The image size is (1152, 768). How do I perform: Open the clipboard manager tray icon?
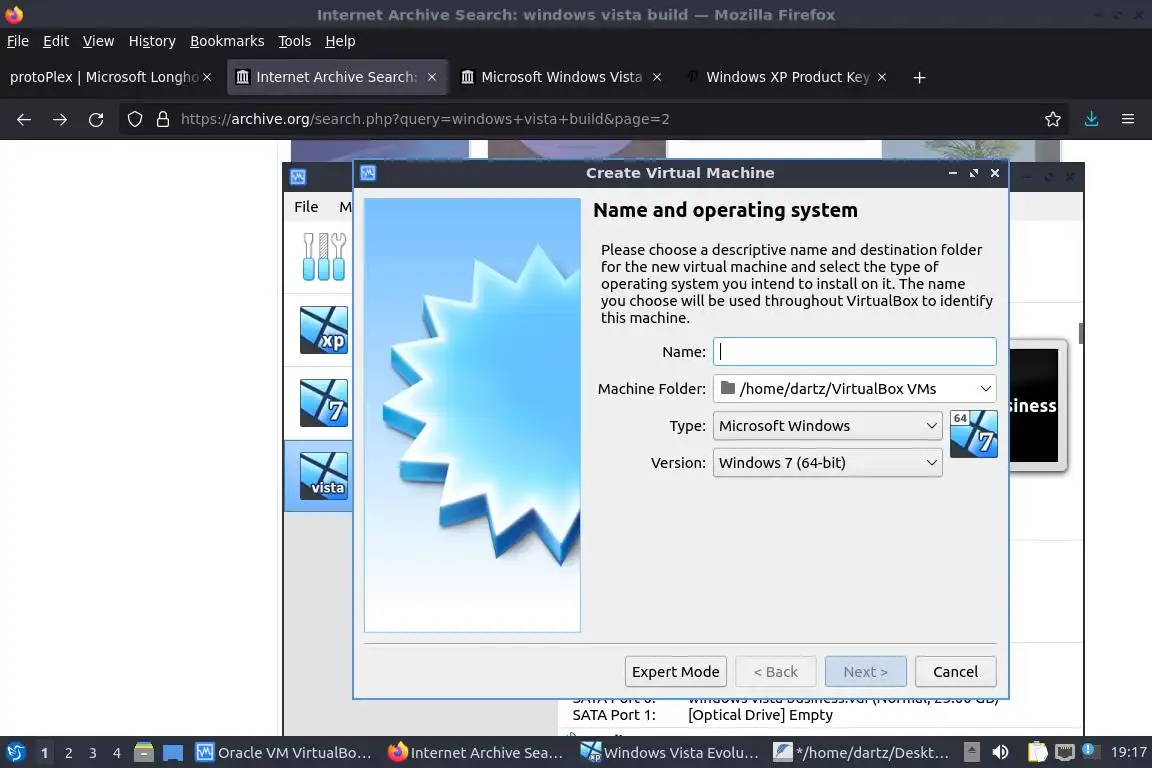pos(1037,752)
